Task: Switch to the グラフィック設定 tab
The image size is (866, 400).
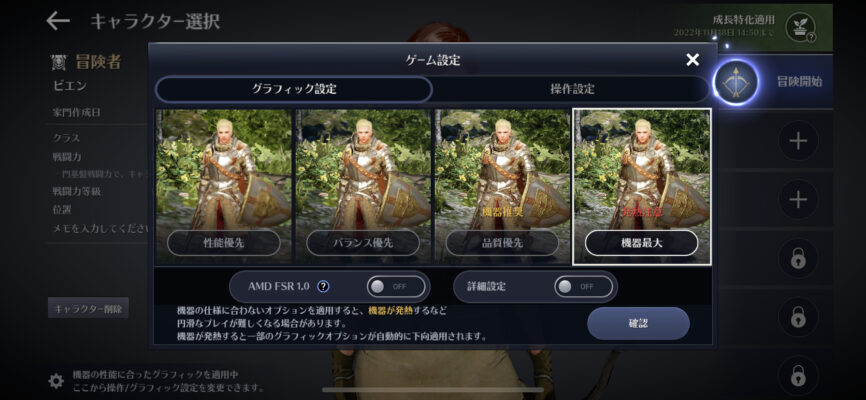Action: coord(294,89)
